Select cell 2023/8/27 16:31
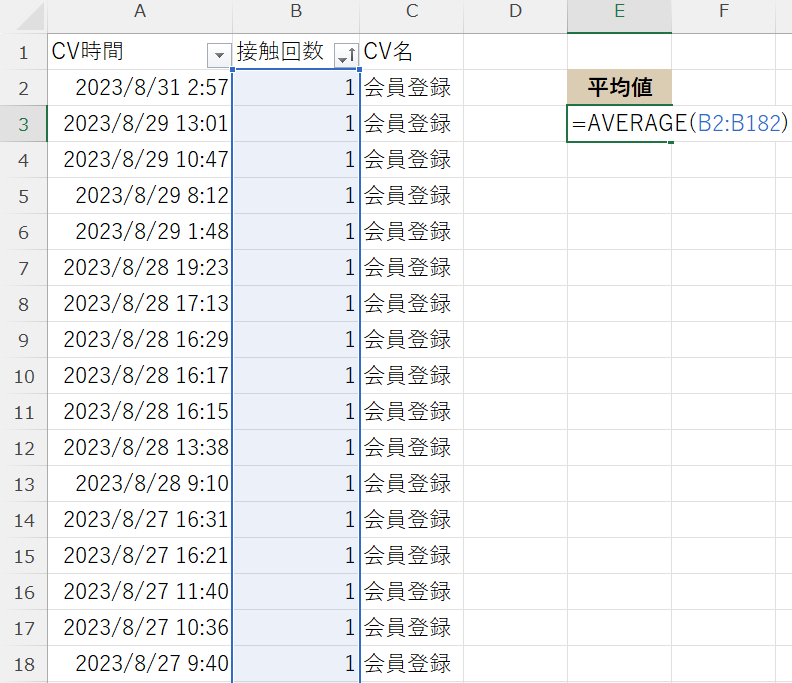This screenshot has width=792, height=683. coord(140,520)
